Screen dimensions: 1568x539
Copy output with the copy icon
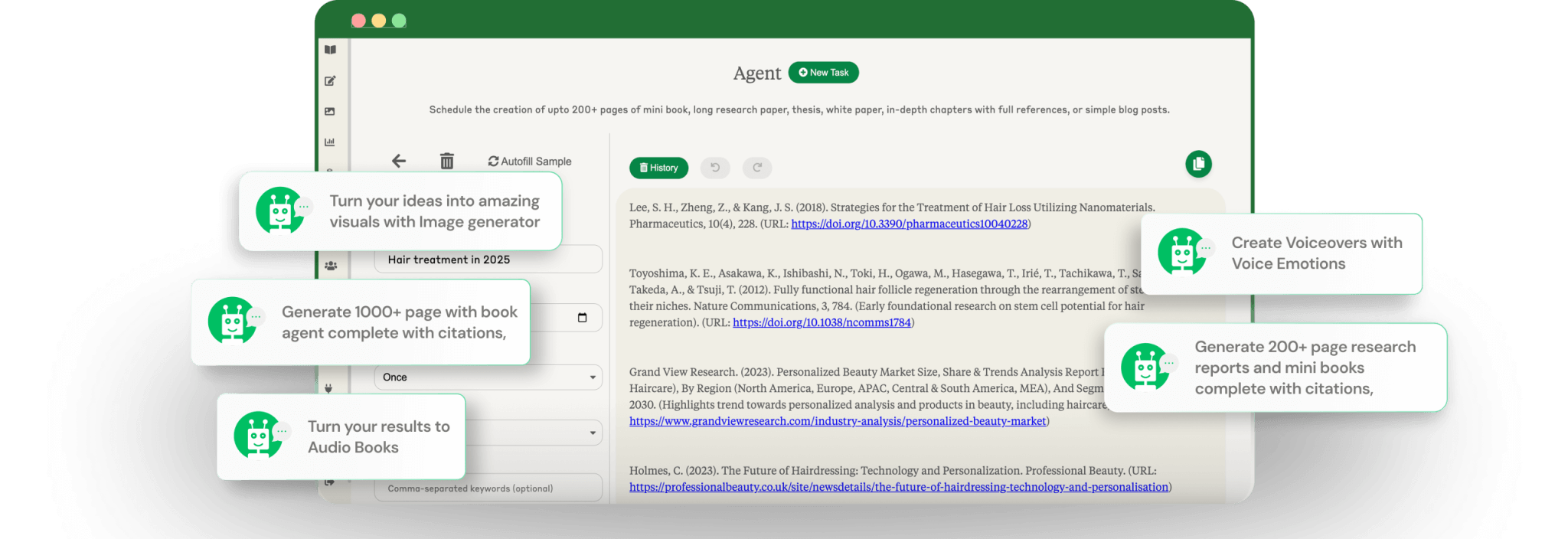pyautogui.click(x=1198, y=164)
